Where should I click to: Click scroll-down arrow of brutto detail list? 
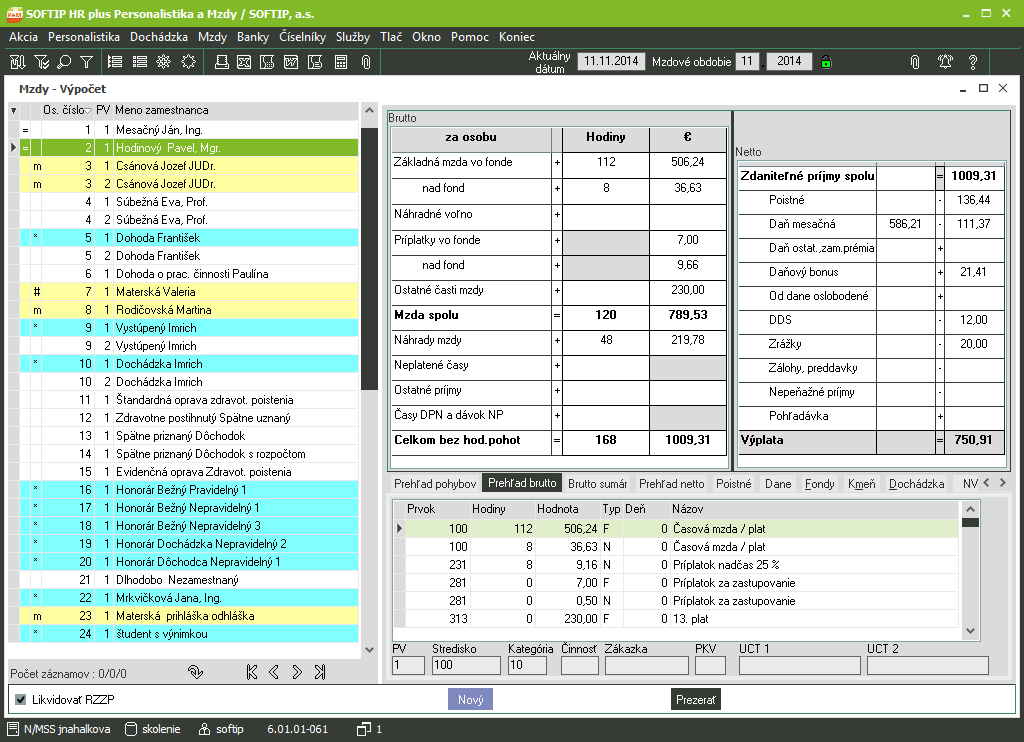[x=970, y=631]
